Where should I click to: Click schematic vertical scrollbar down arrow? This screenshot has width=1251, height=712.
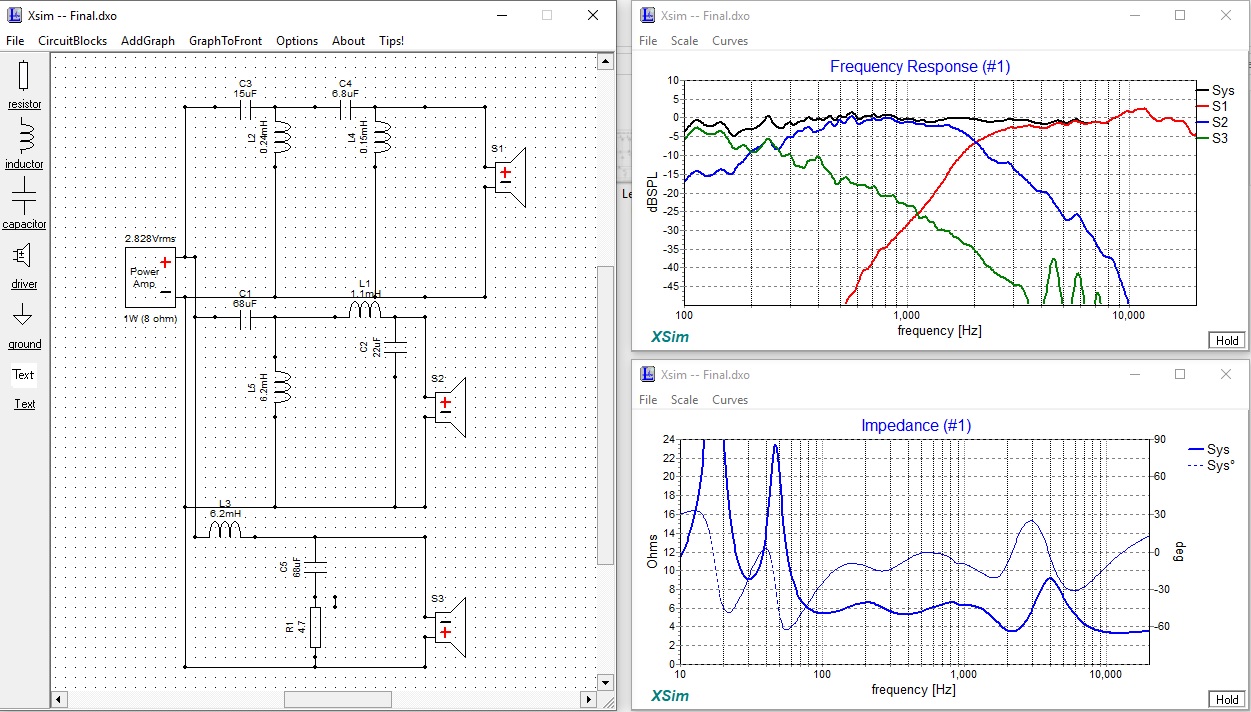tap(606, 682)
